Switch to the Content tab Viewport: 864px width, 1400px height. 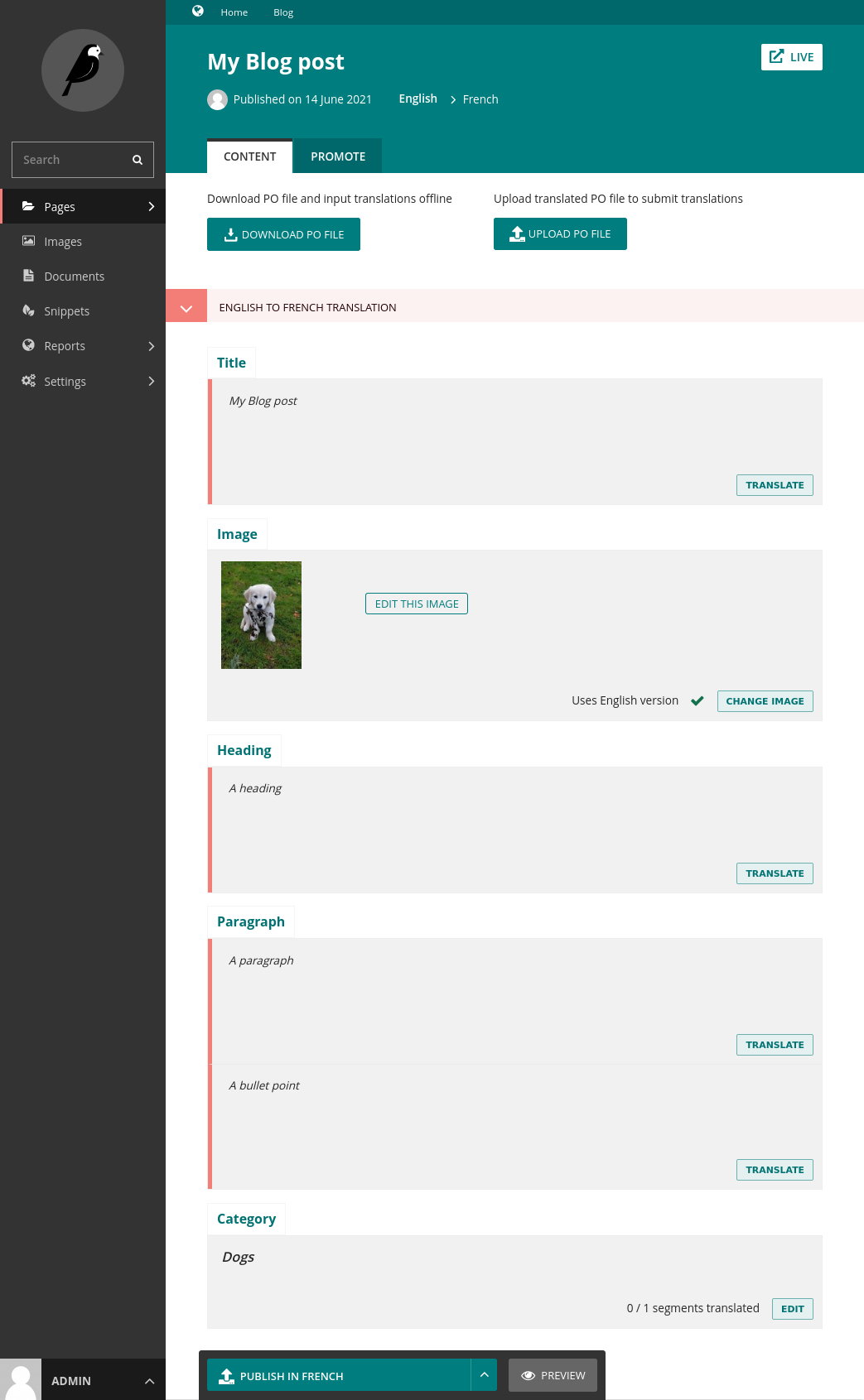point(249,156)
